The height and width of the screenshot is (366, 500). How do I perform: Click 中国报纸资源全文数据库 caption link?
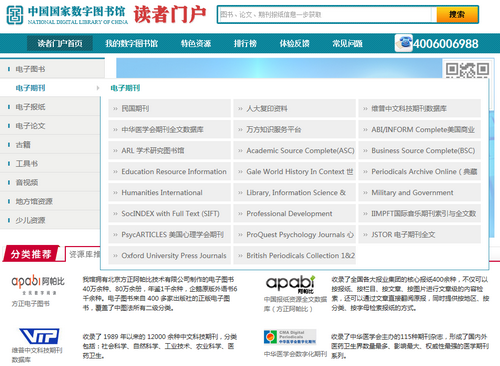[x=295, y=304]
